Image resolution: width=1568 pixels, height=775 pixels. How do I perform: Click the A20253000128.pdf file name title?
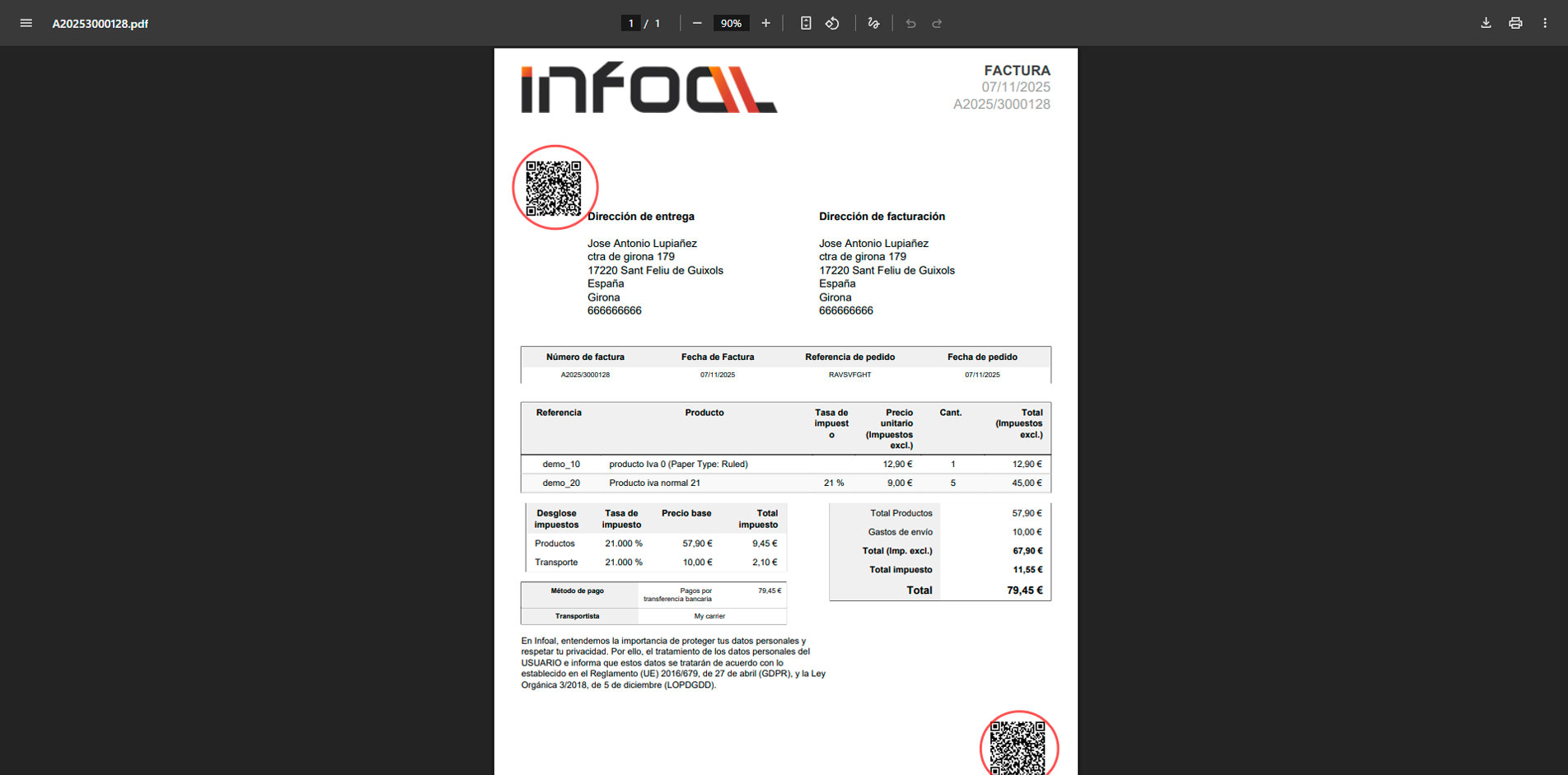pos(100,24)
